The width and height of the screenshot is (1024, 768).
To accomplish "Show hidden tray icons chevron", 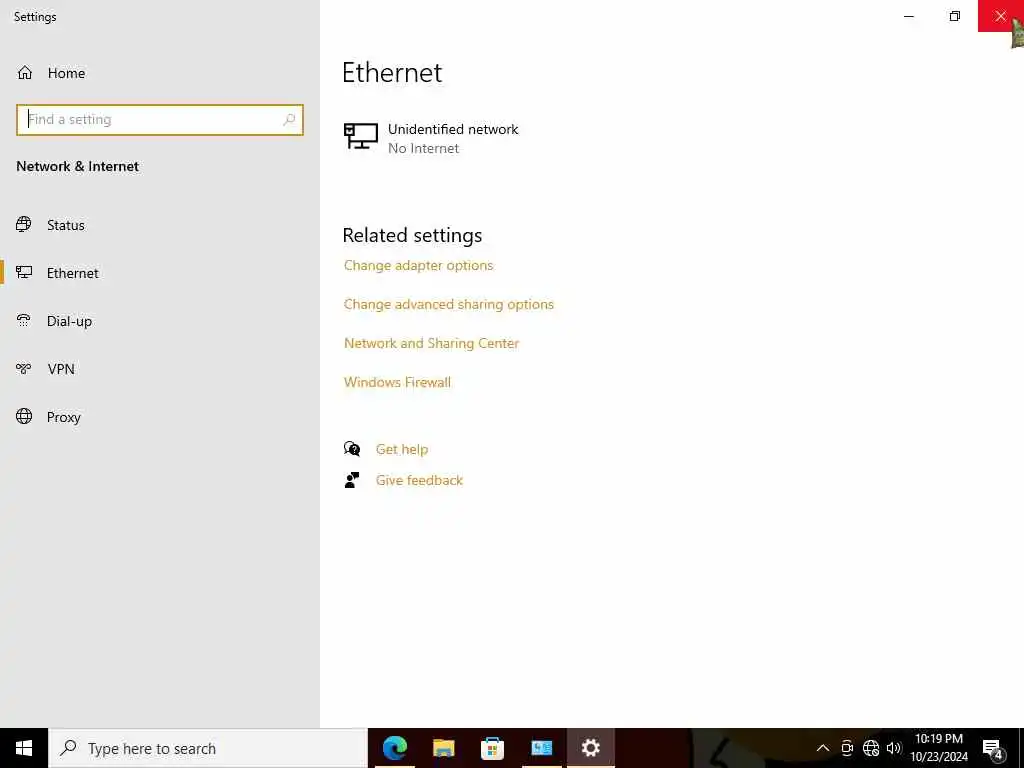I will 823,748.
